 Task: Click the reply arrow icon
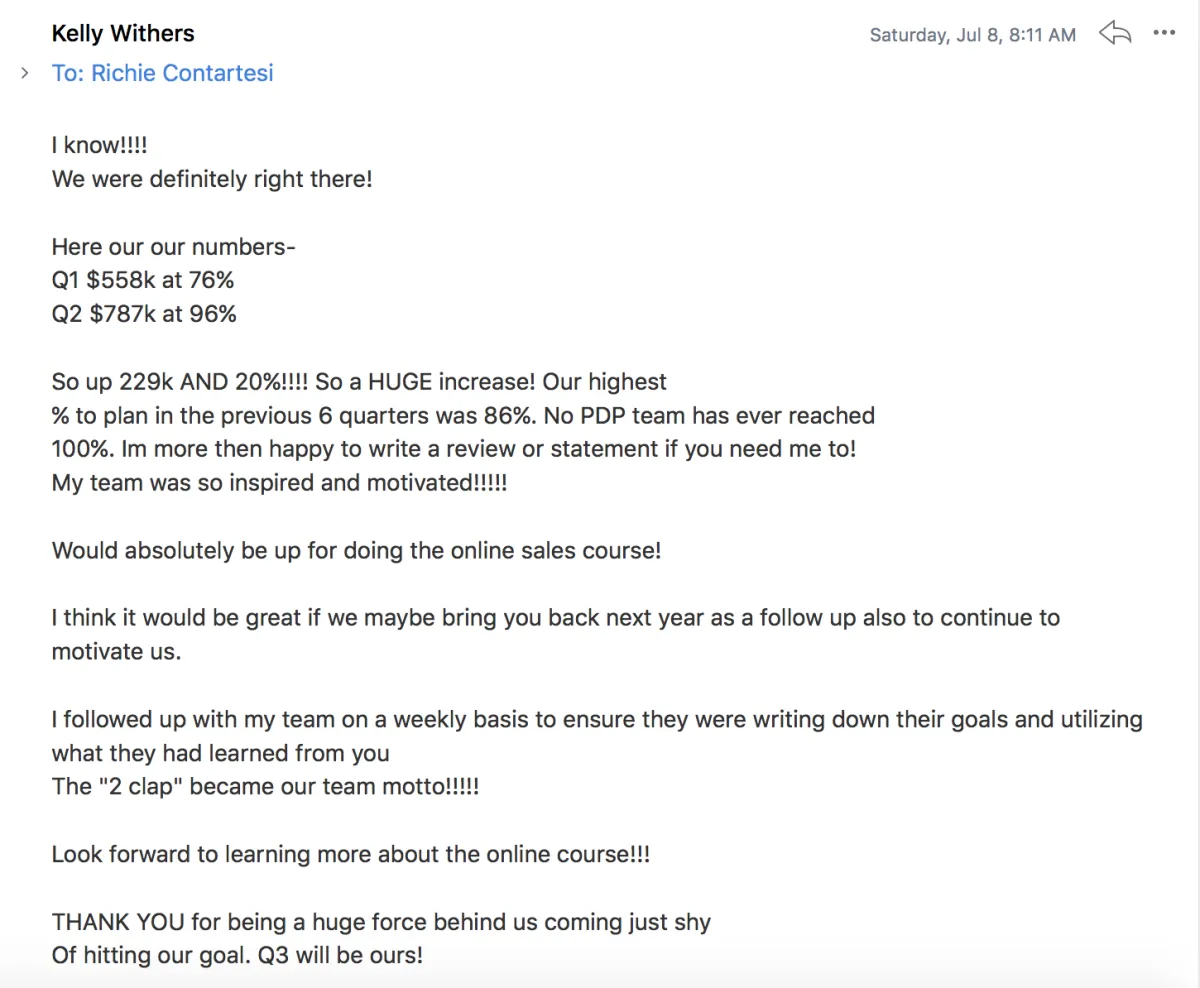point(1114,33)
